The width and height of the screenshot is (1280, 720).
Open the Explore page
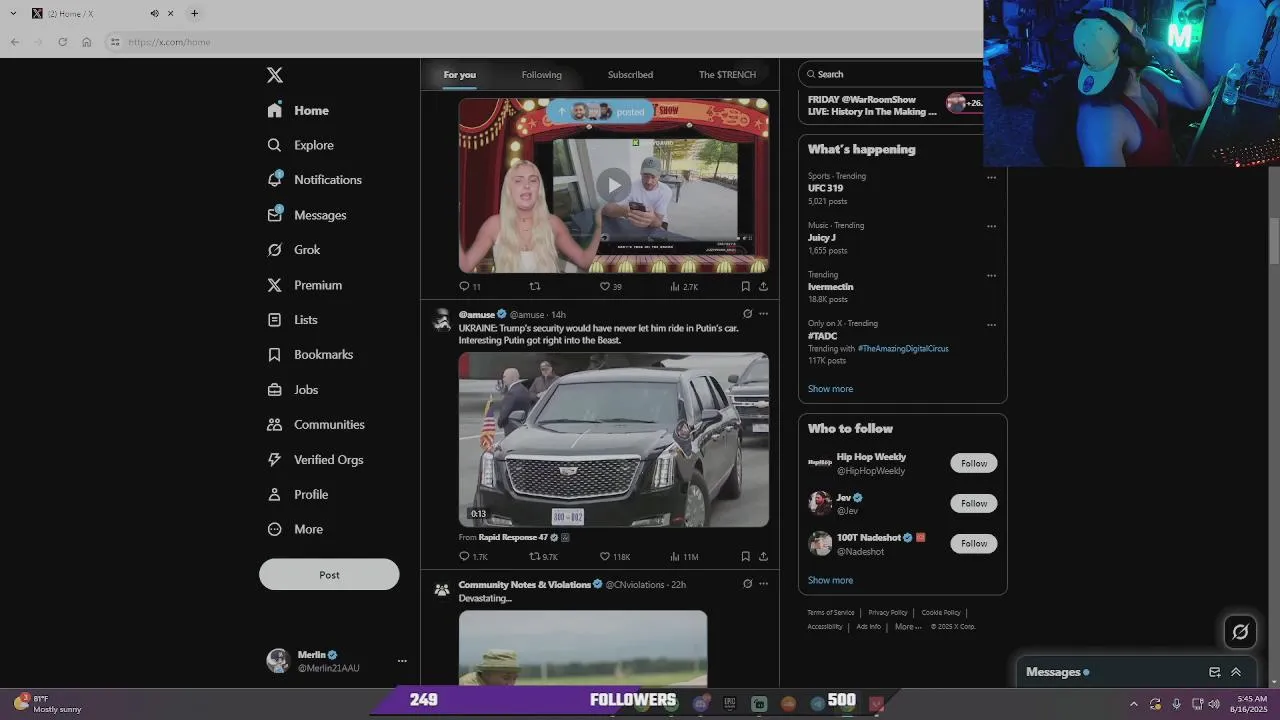(x=300, y=145)
